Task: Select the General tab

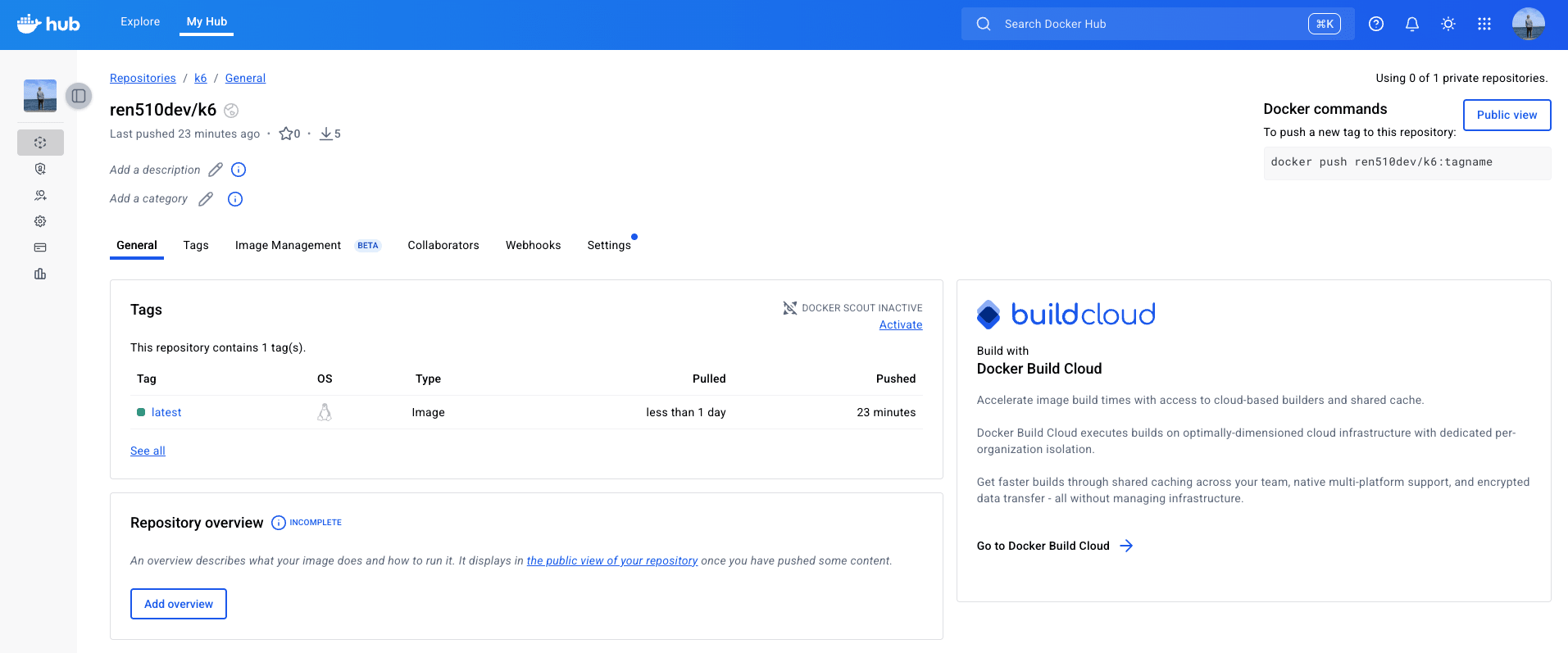Action: pos(137,245)
